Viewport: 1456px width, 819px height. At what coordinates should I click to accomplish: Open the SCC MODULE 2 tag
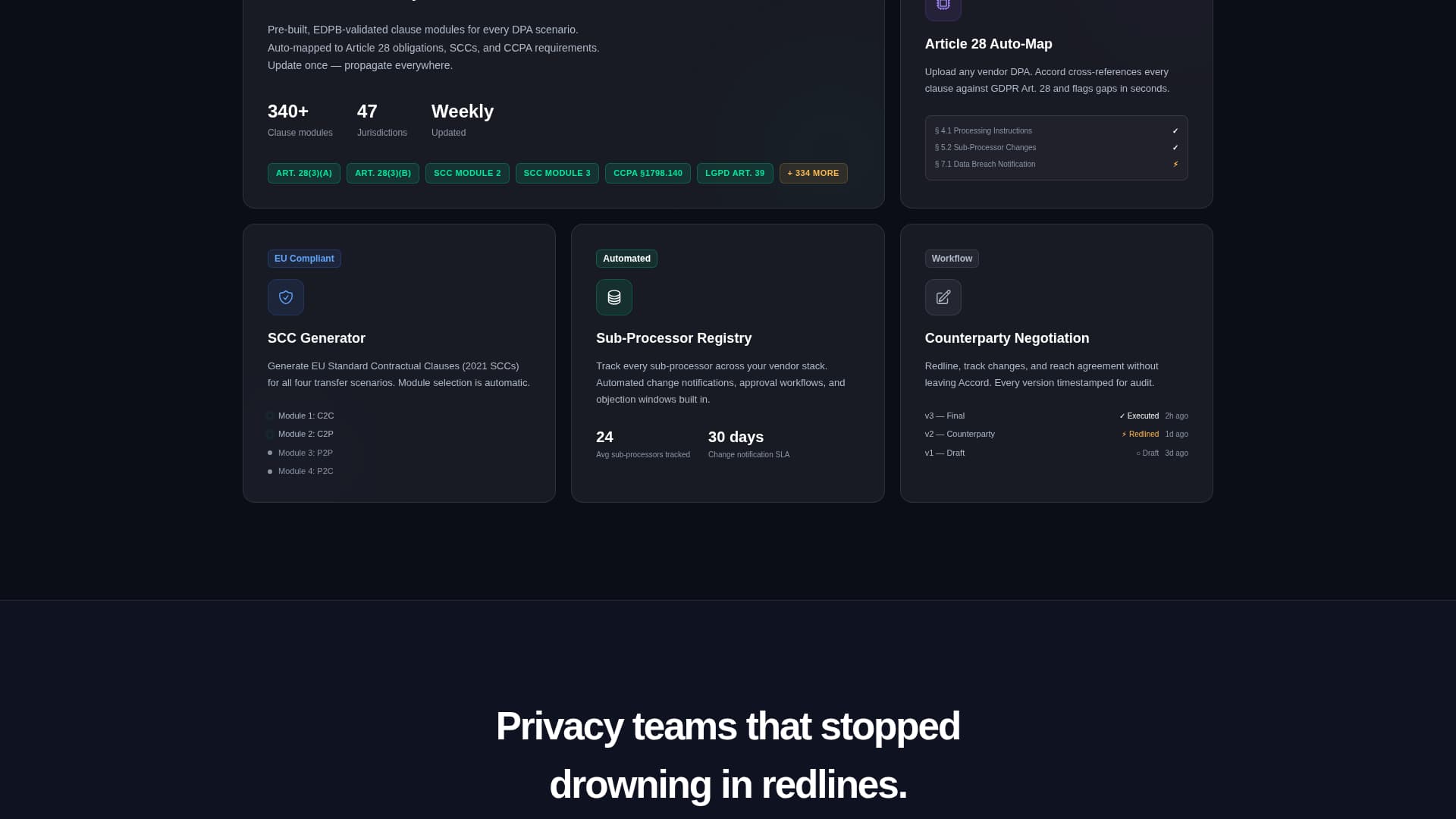pos(467,173)
